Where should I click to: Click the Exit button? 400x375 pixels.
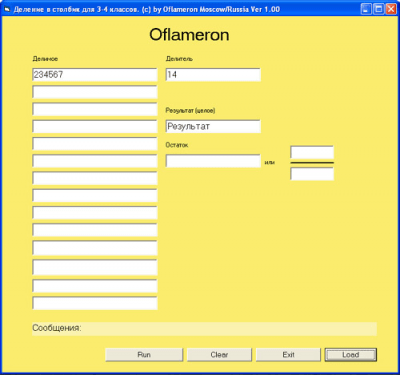click(288, 355)
